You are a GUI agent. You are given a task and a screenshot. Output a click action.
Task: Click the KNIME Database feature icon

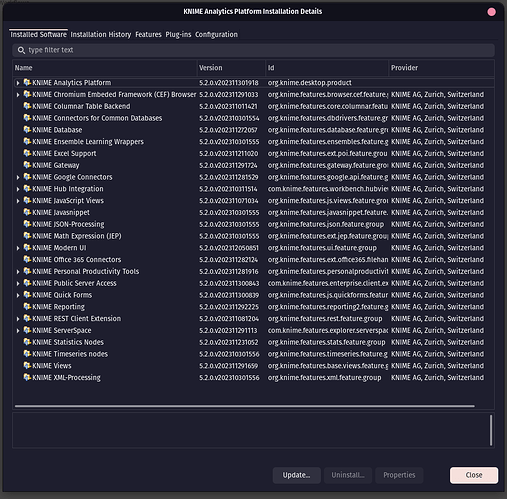coord(27,130)
